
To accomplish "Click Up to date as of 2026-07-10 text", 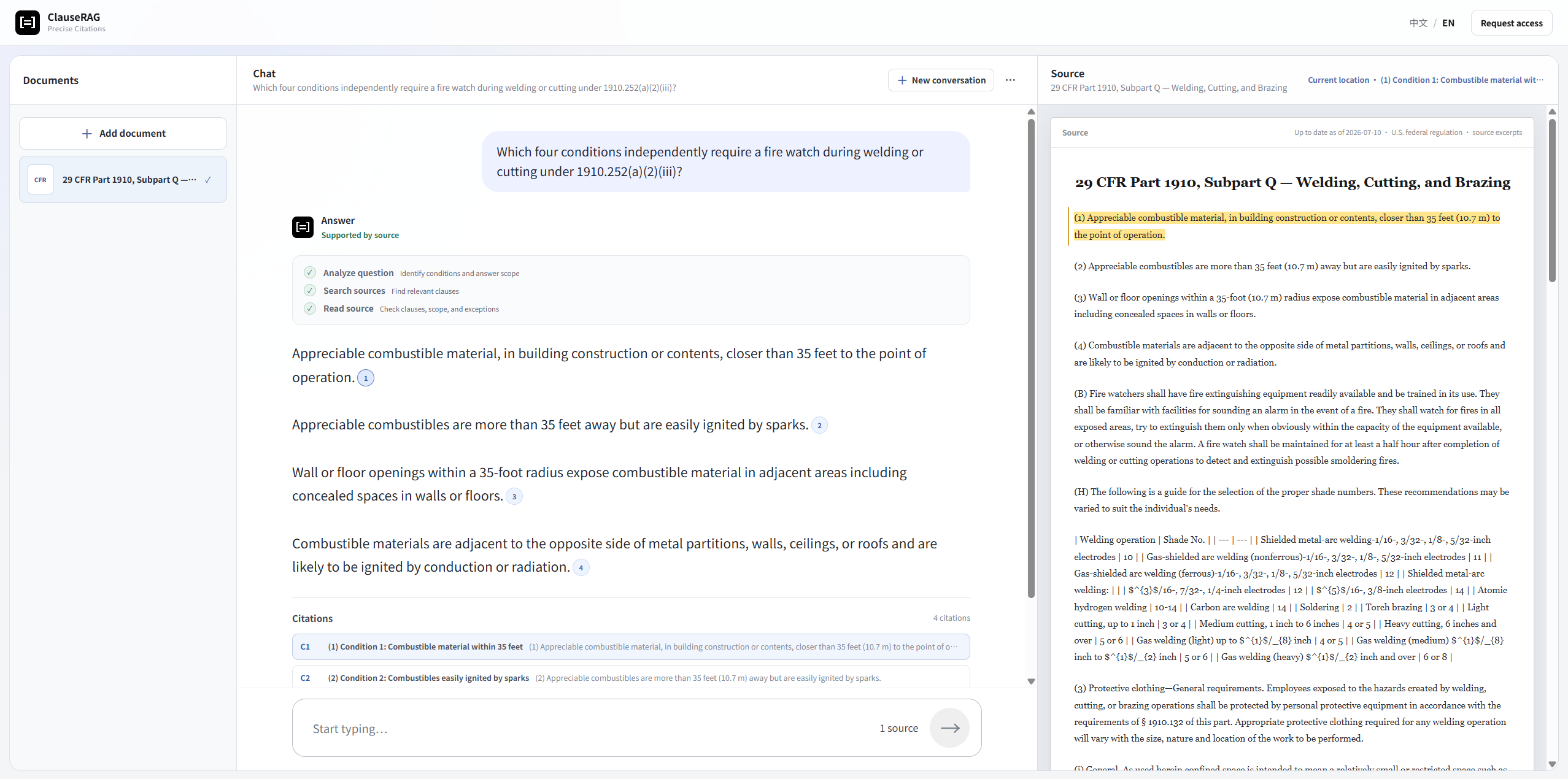I will [x=1337, y=132].
